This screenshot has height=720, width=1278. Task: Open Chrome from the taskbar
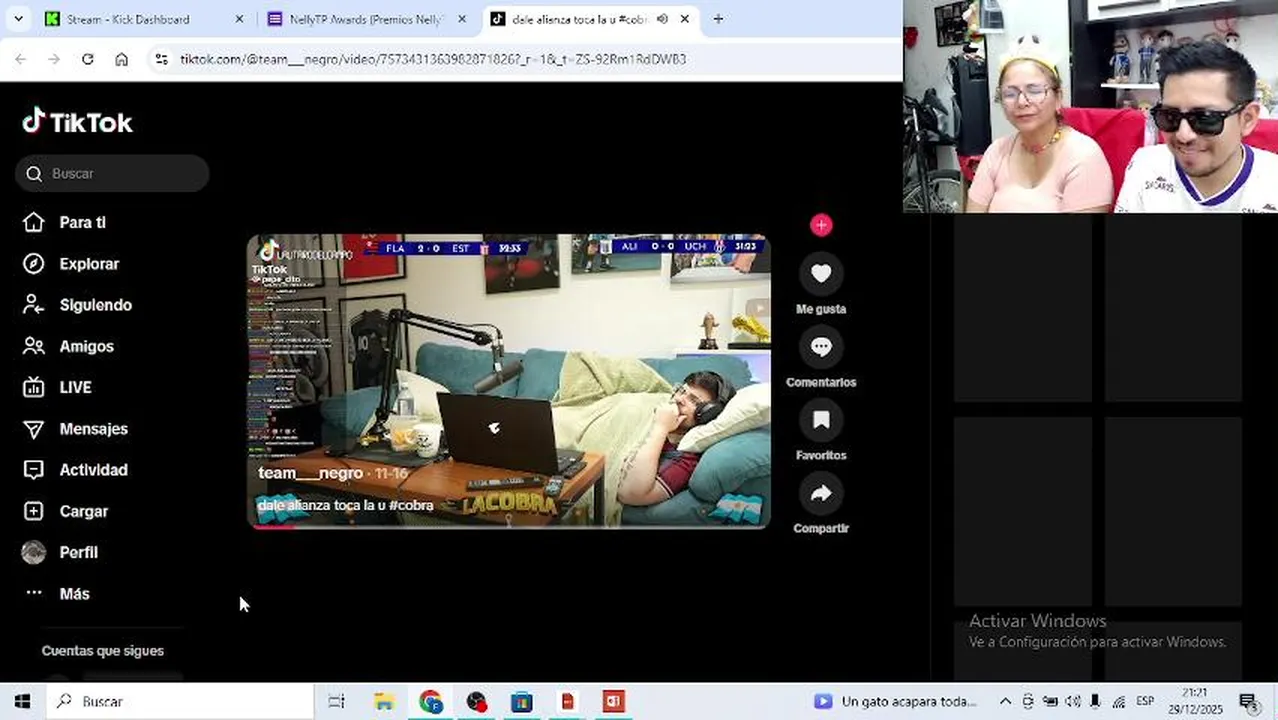pyautogui.click(x=431, y=701)
